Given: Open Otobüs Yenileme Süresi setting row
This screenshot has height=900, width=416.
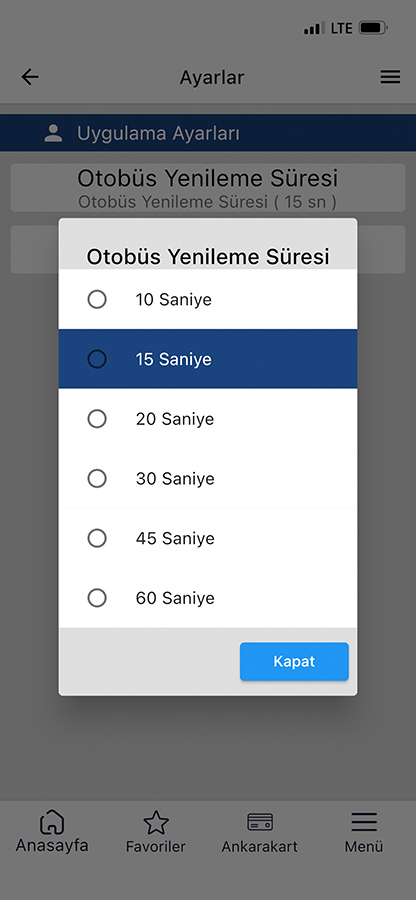Looking at the screenshot, I should (208, 188).
